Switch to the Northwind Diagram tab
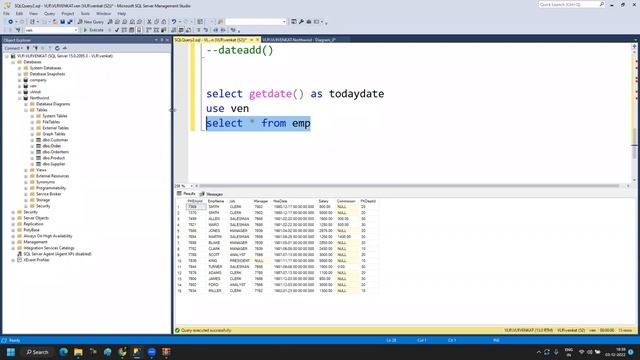 (x=299, y=40)
